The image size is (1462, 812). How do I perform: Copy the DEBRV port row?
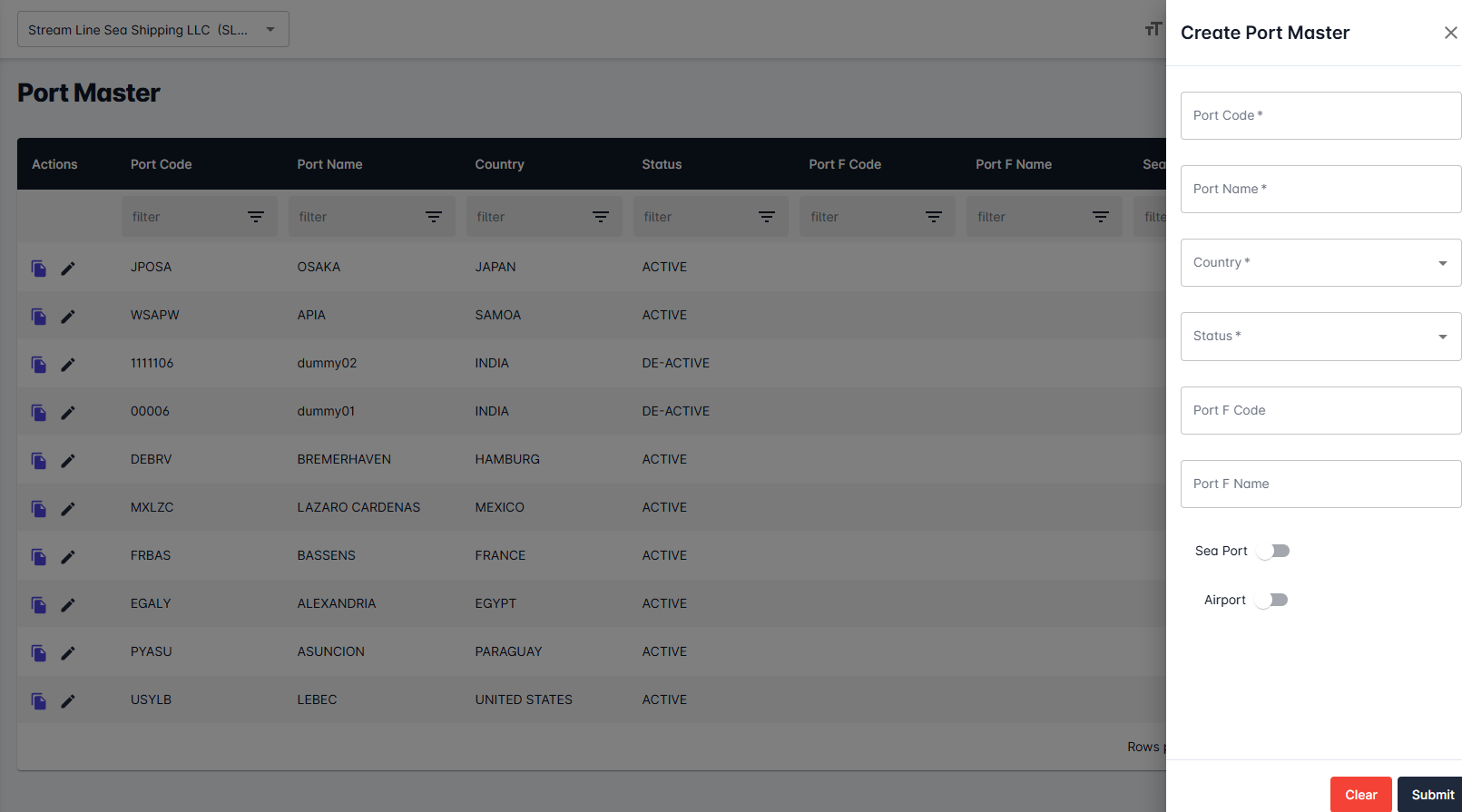tap(39, 460)
